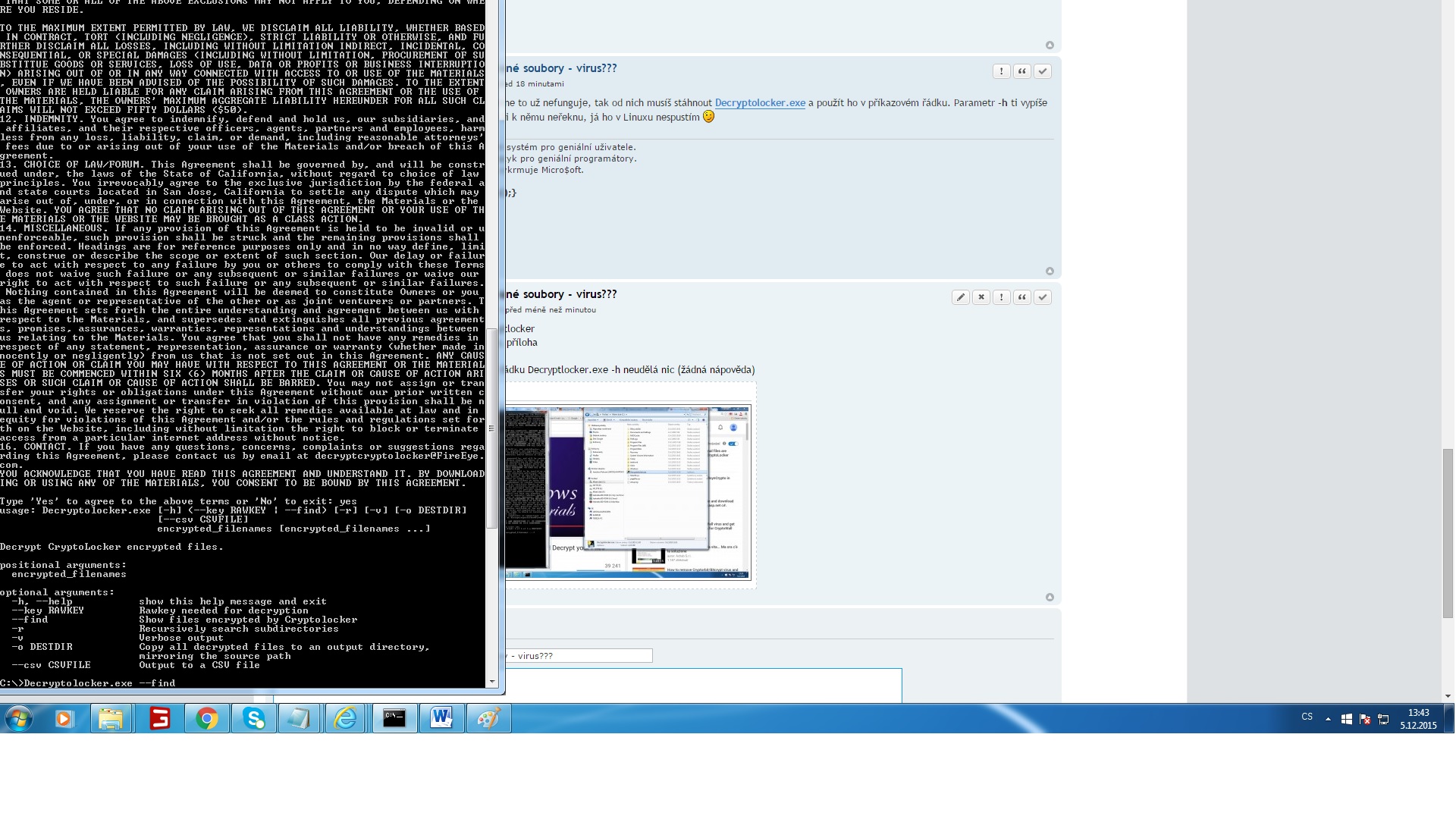Report the first post with exclamation icon
1456x819 pixels.
click(1002, 71)
